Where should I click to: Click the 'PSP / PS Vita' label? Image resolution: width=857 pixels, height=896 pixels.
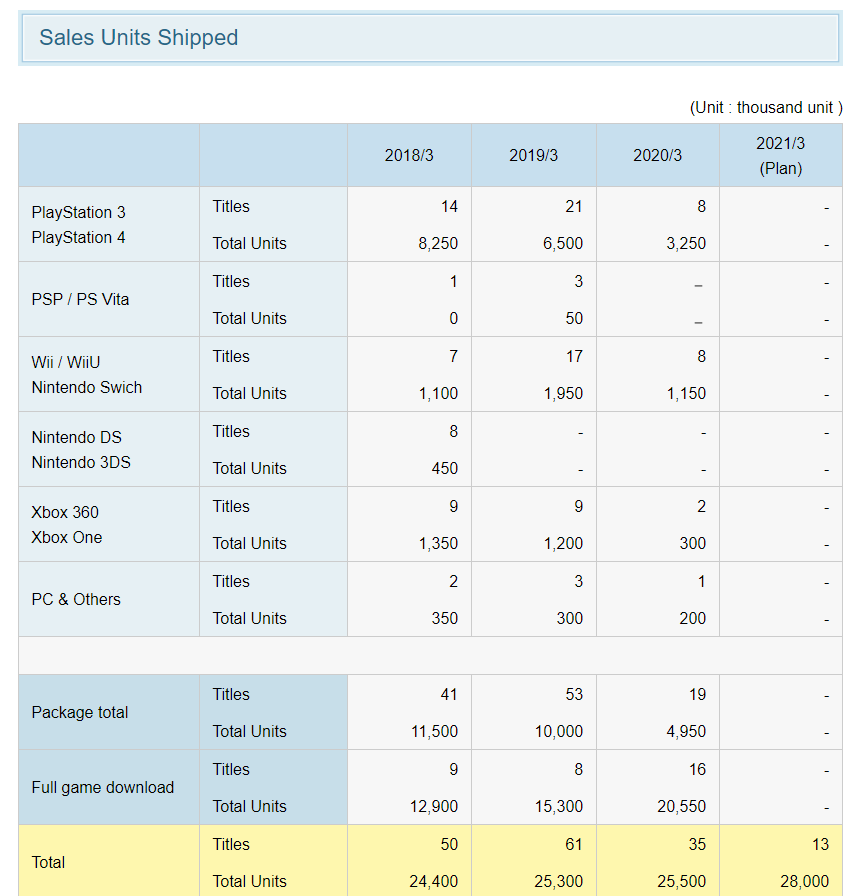click(80, 299)
